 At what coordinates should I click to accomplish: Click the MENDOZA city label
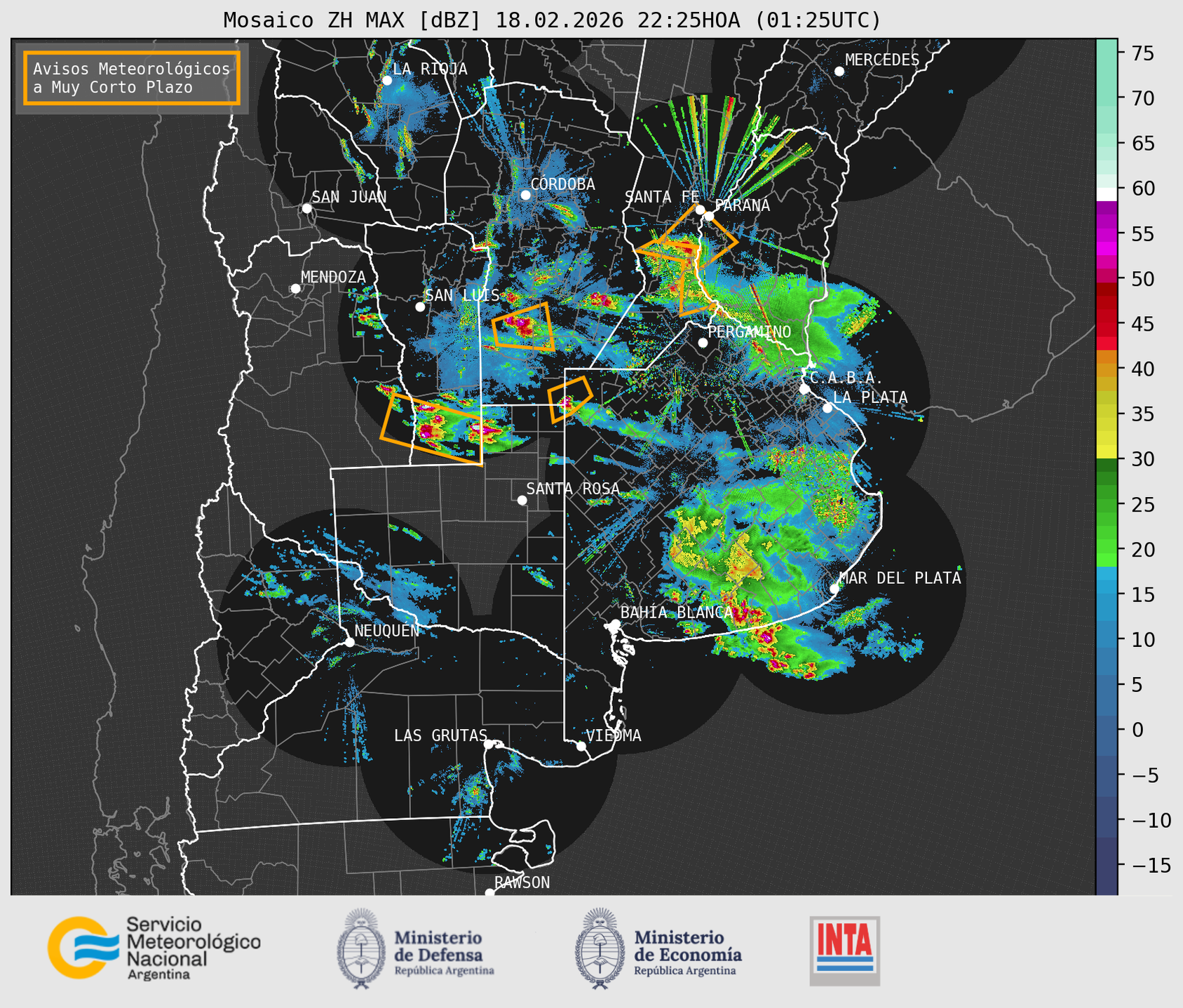(333, 278)
